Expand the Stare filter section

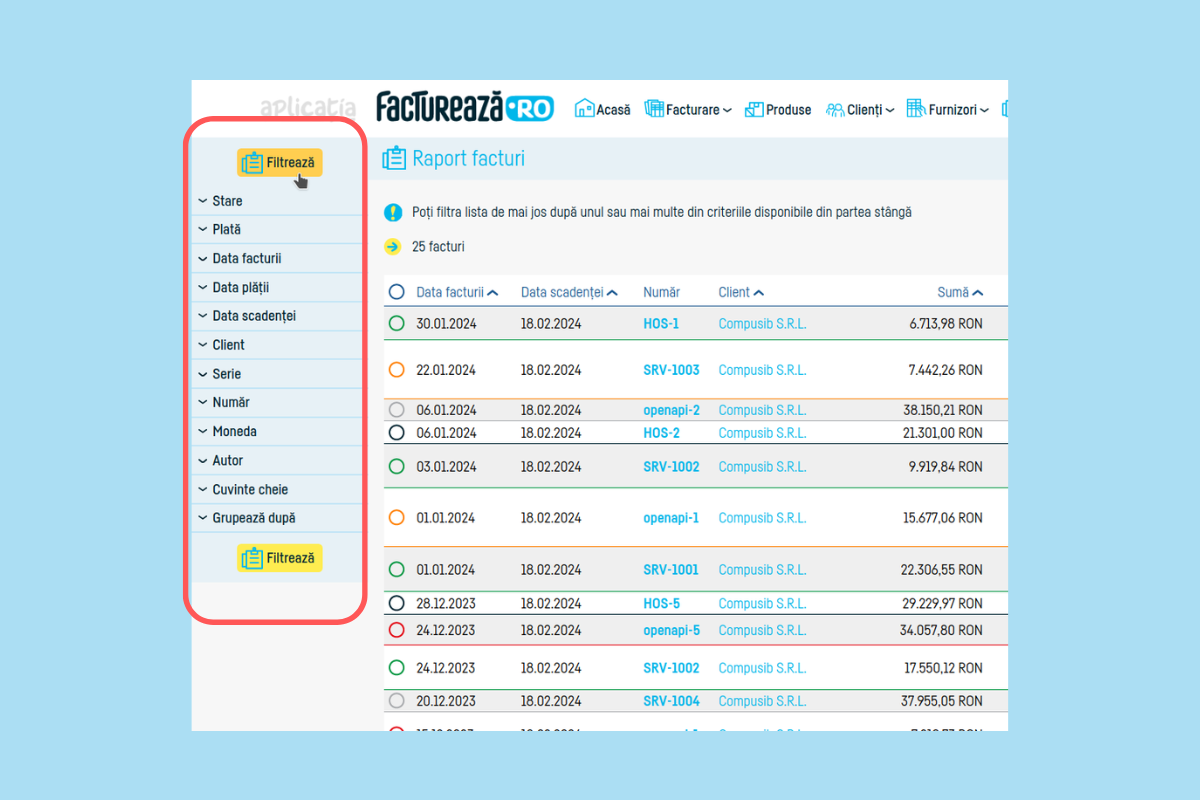click(x=227, y=201)
